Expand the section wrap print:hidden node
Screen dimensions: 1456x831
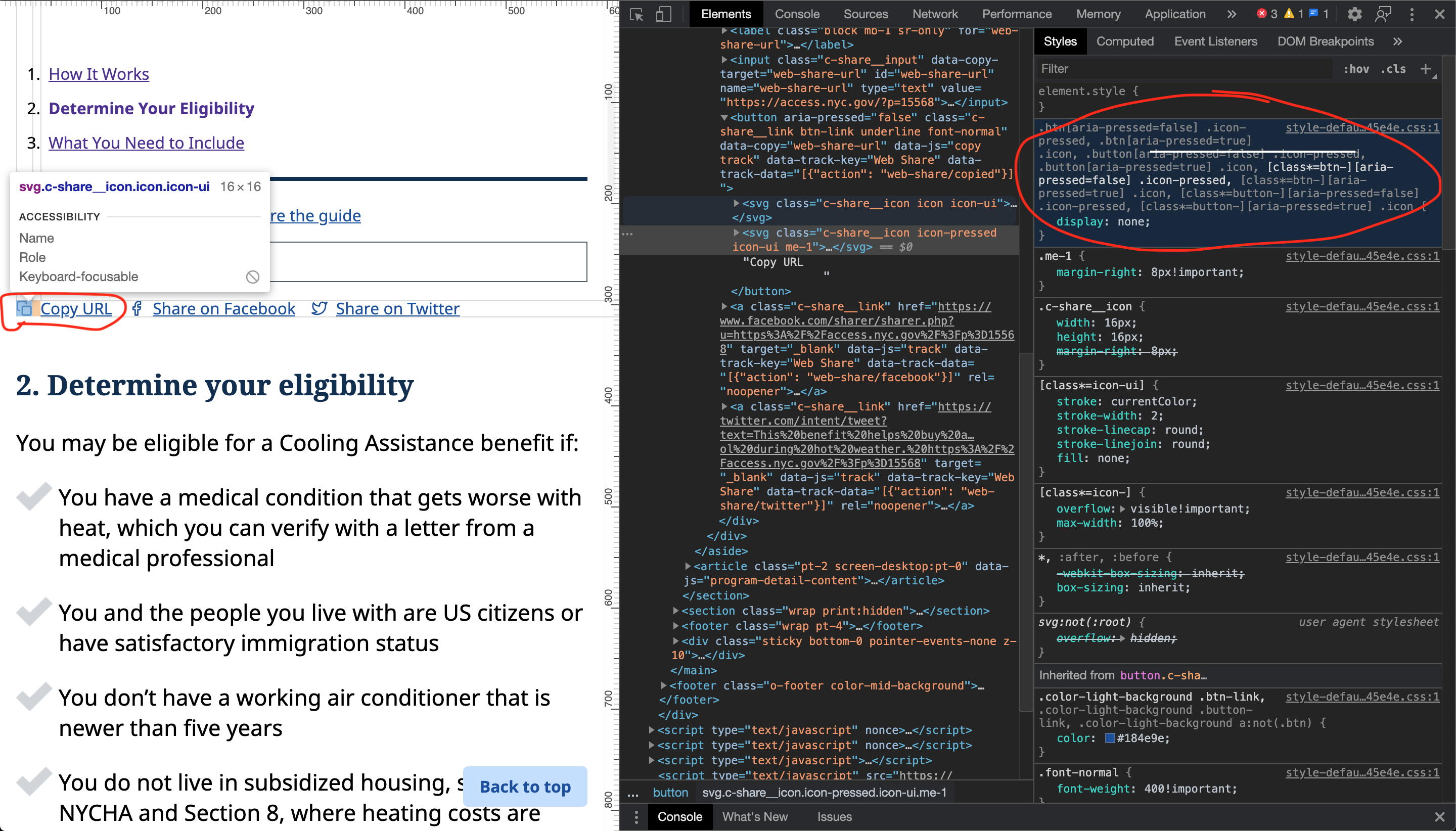point(676,611)
